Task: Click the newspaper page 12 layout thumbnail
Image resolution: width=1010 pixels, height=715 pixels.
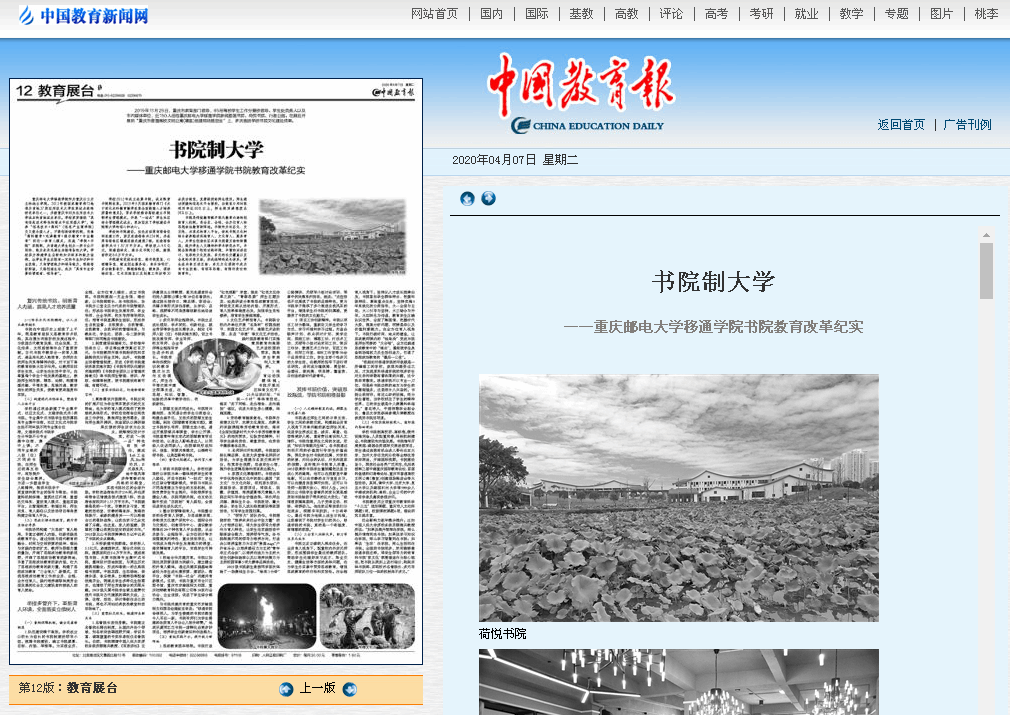Action: (216, 370)
